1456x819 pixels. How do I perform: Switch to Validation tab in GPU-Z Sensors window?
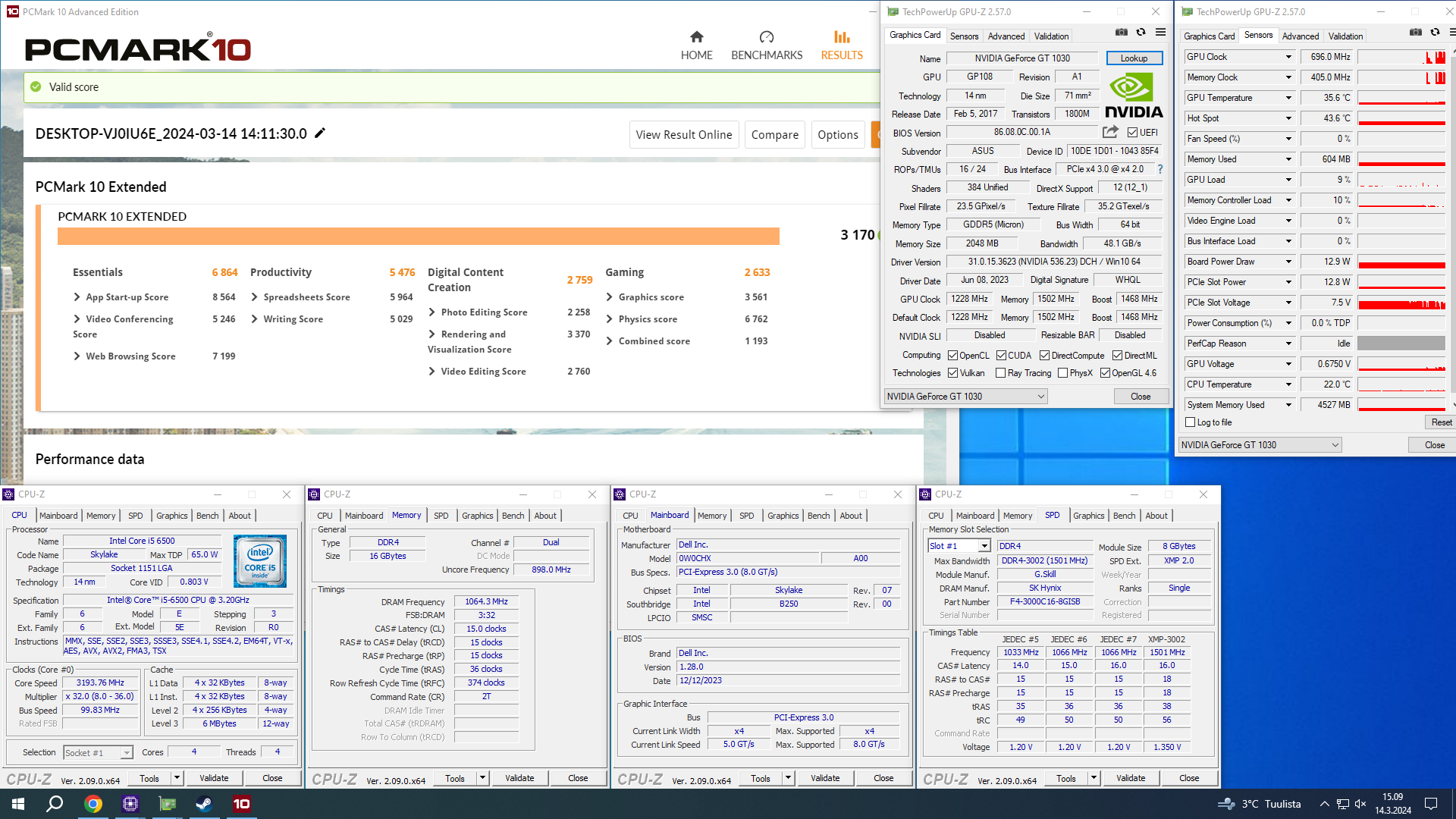click(x=1345, y=36)
